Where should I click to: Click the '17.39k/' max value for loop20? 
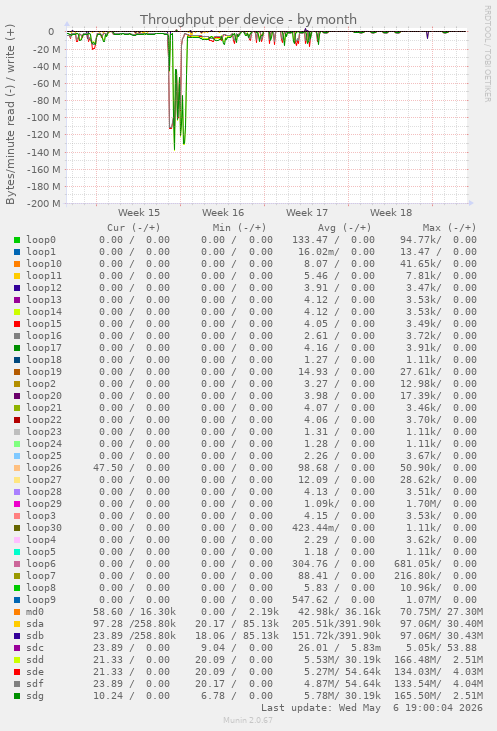pyautogui.click(x=421, y=396)
